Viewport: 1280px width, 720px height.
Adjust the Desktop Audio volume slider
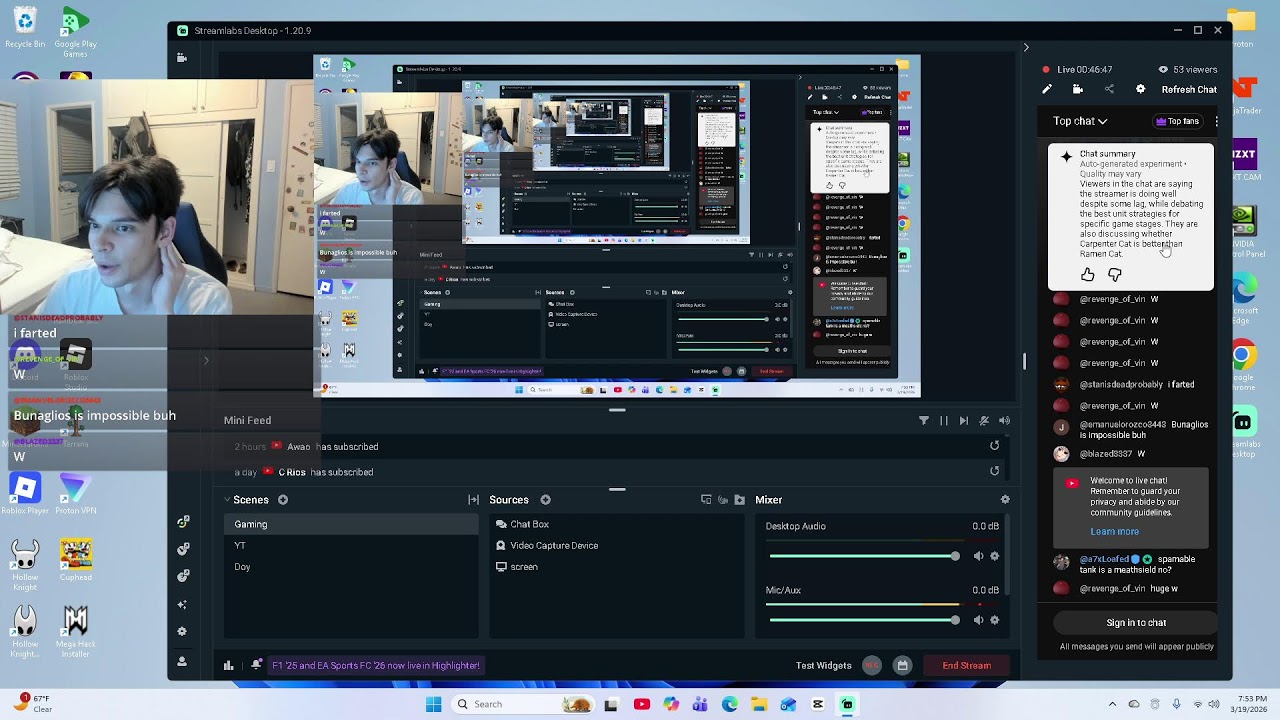864,556
